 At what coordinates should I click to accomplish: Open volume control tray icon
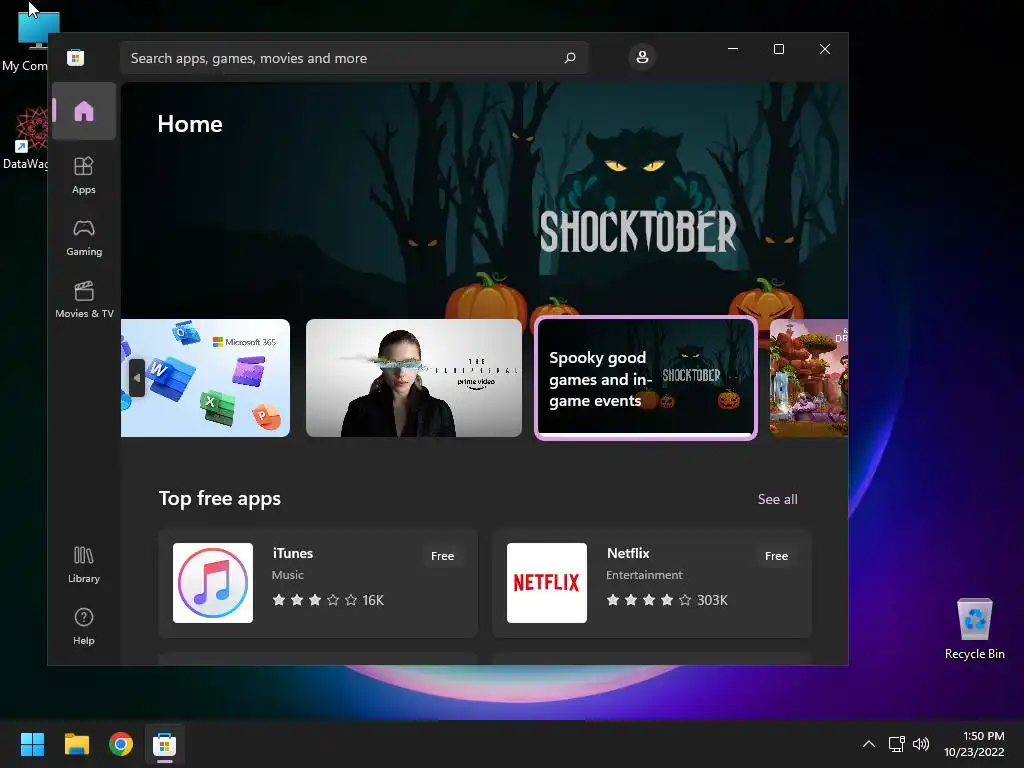tap(921, 744)
